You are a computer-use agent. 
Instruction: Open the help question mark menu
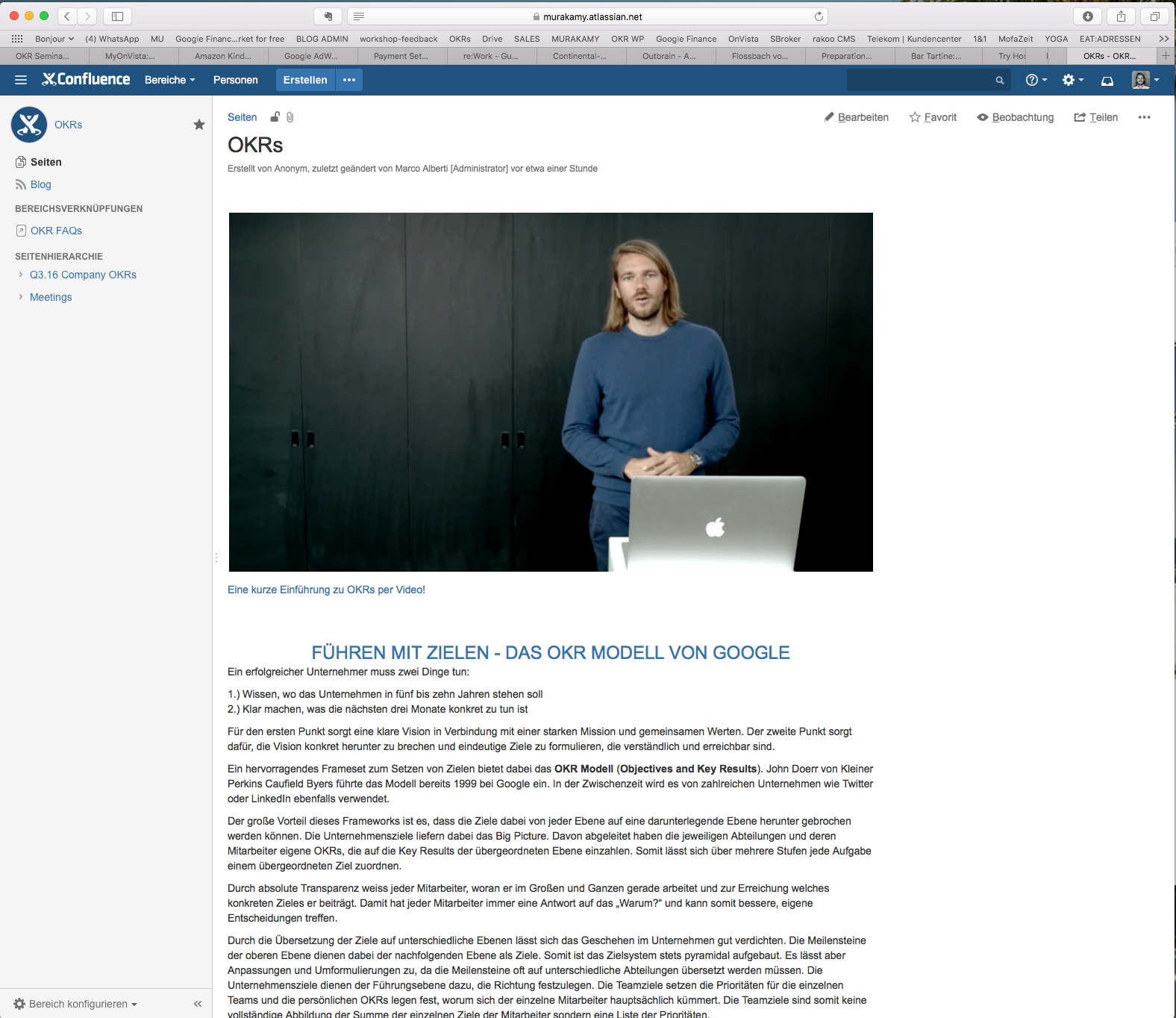coord(1036,80)
